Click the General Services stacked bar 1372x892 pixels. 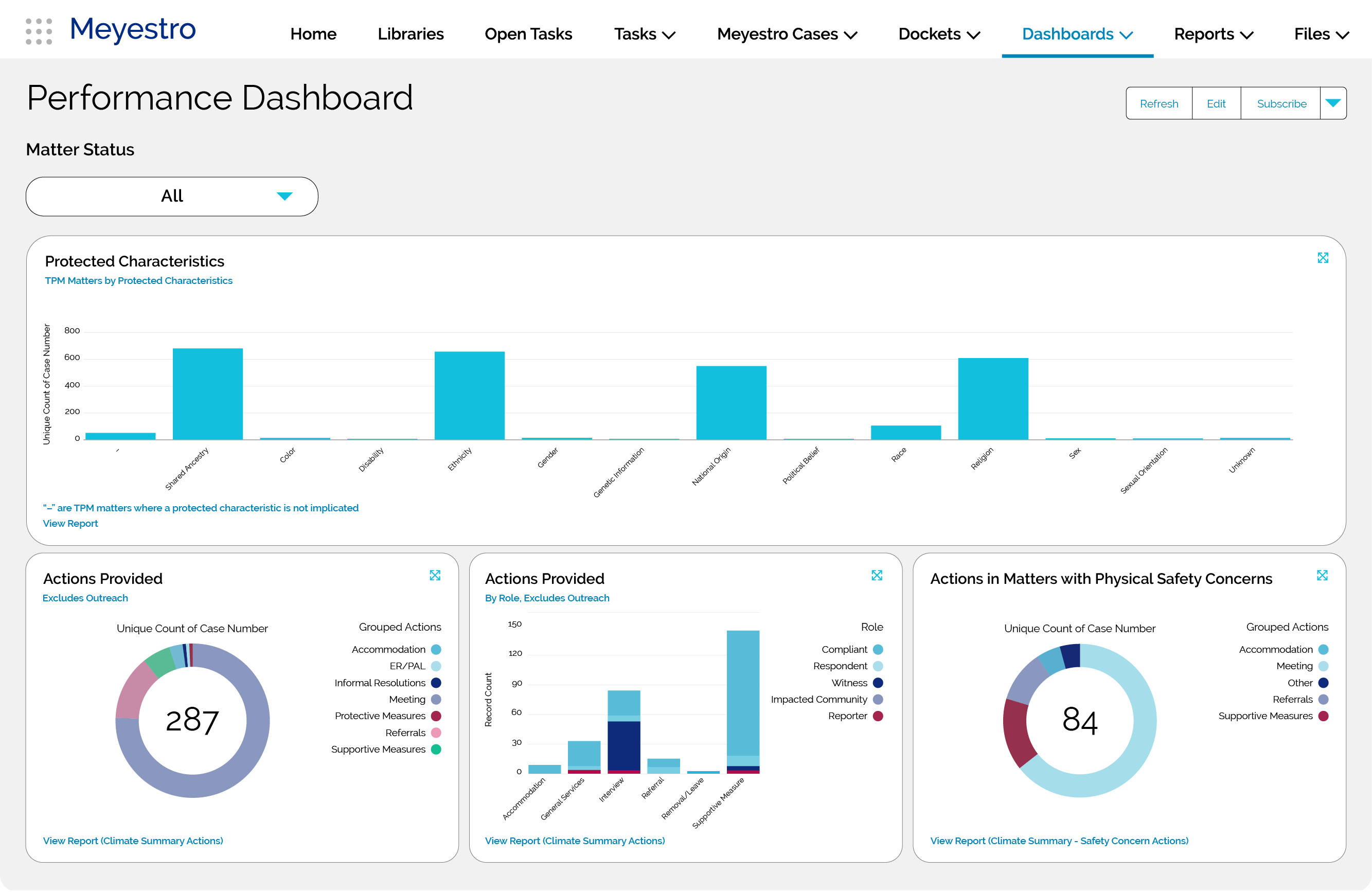(x=584, y=758)
